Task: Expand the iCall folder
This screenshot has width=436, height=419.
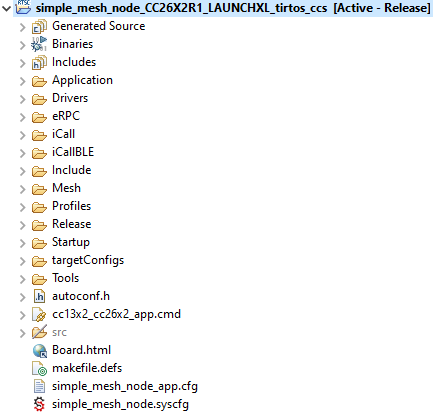Action: pyautogui.click(x=22, y=135)
